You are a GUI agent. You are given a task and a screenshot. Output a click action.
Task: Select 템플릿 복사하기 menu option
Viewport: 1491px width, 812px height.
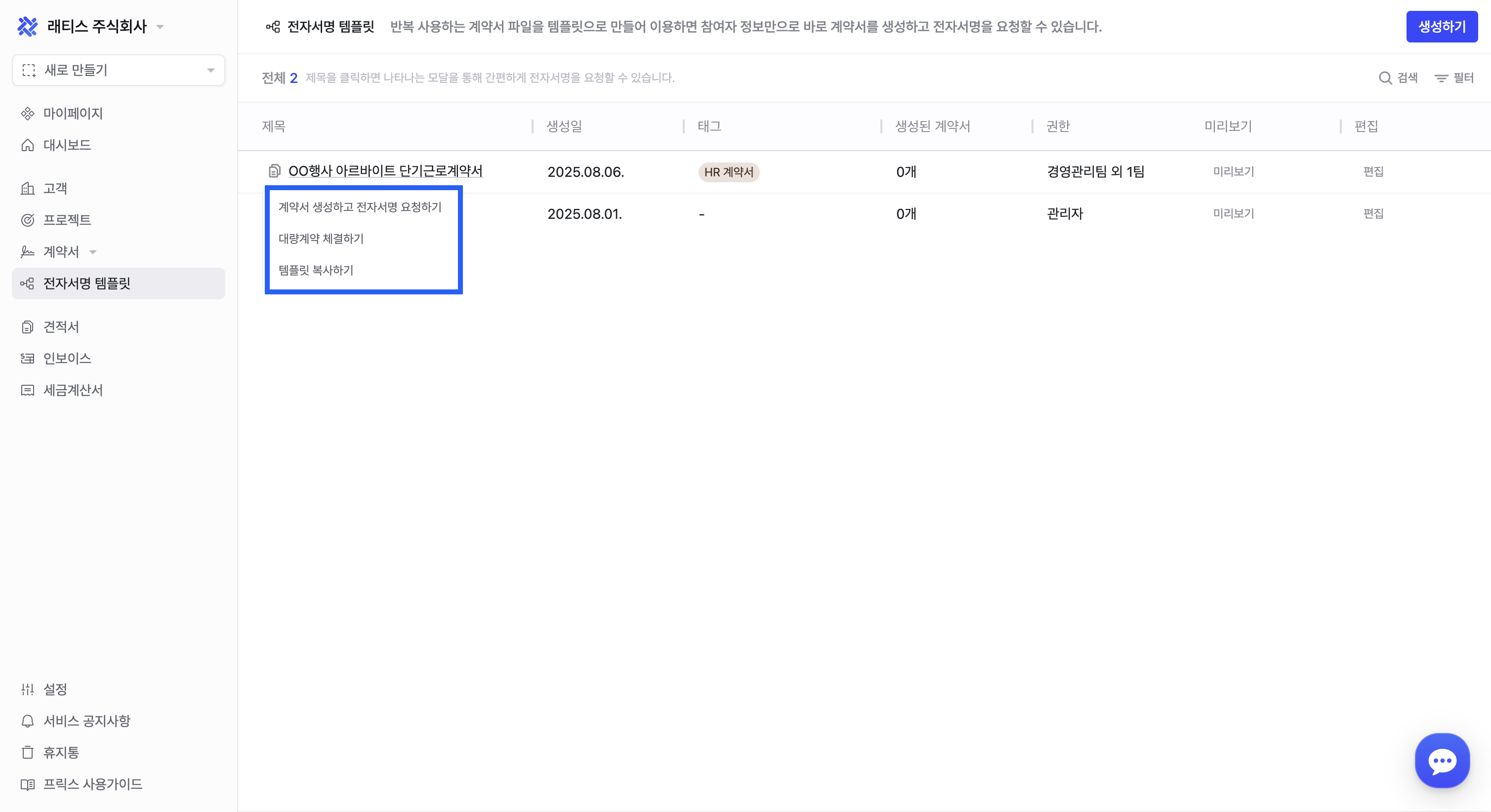click(x=316, y=270)
